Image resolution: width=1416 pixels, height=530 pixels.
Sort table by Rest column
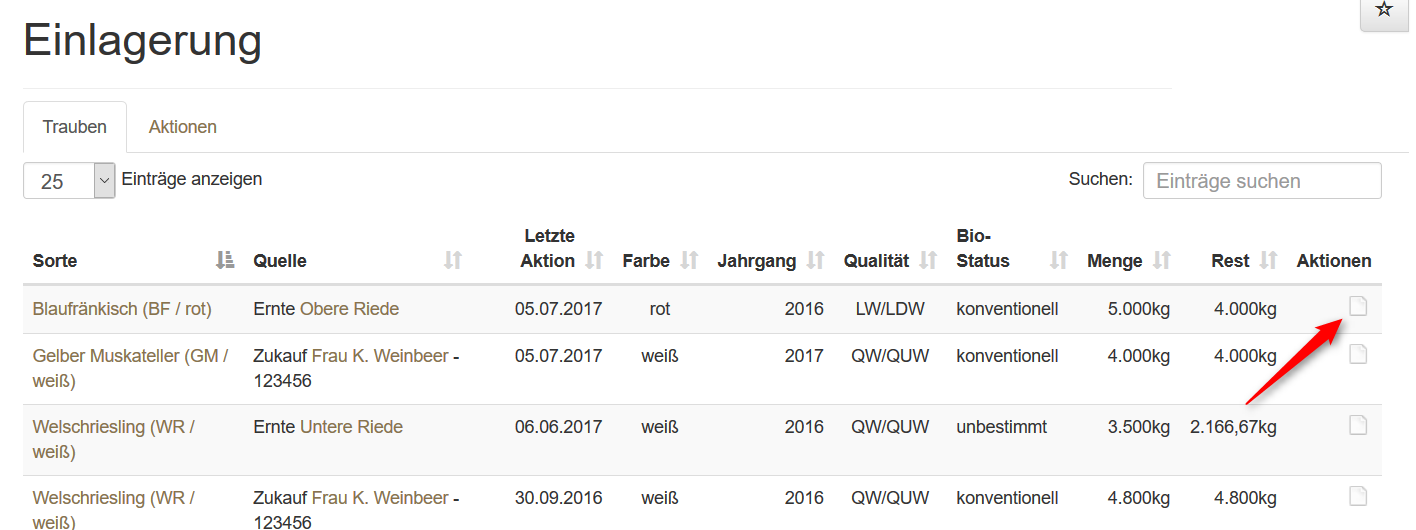[x=1268, y=260]
